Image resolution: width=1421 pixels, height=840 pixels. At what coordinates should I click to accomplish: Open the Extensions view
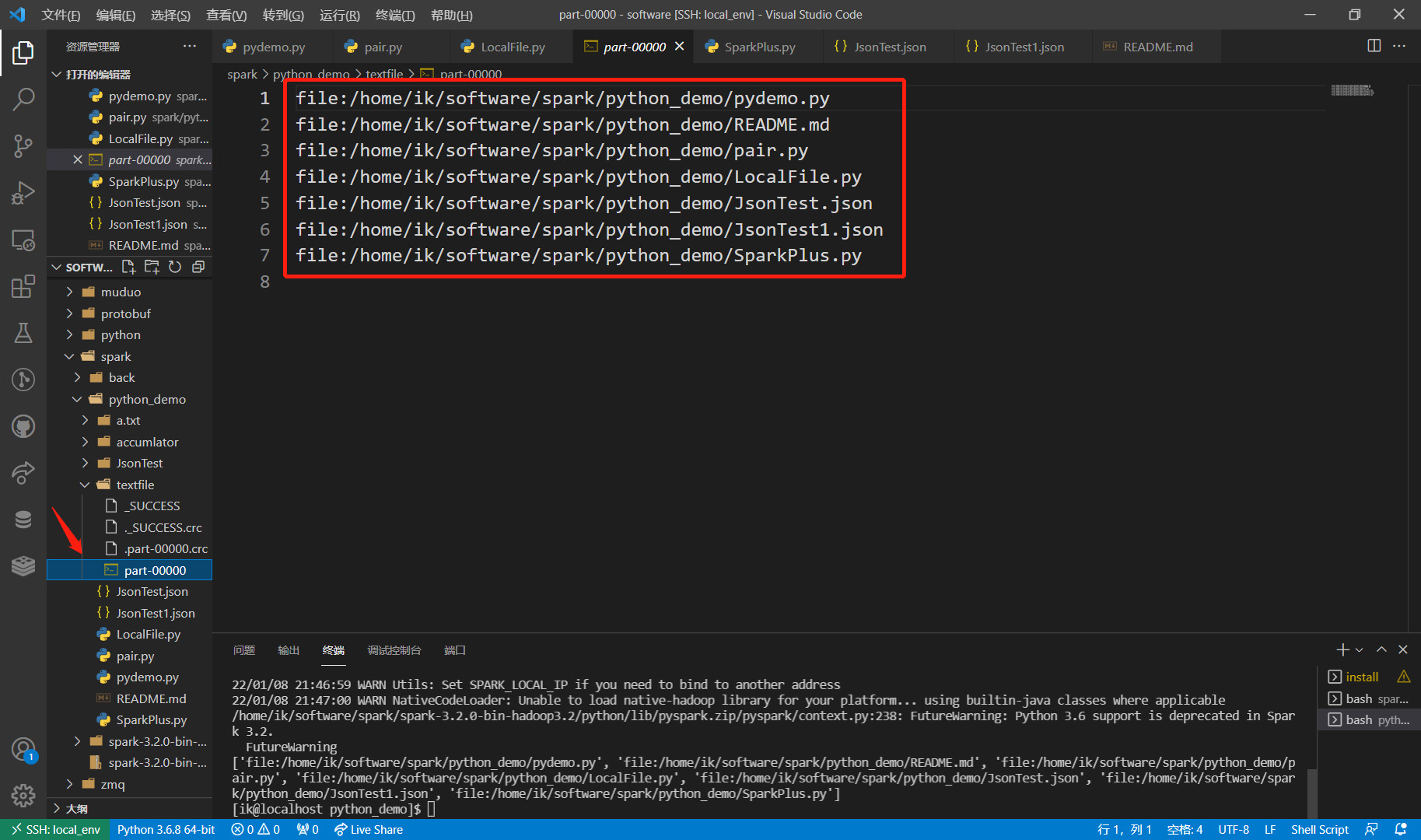pos(23,286)
